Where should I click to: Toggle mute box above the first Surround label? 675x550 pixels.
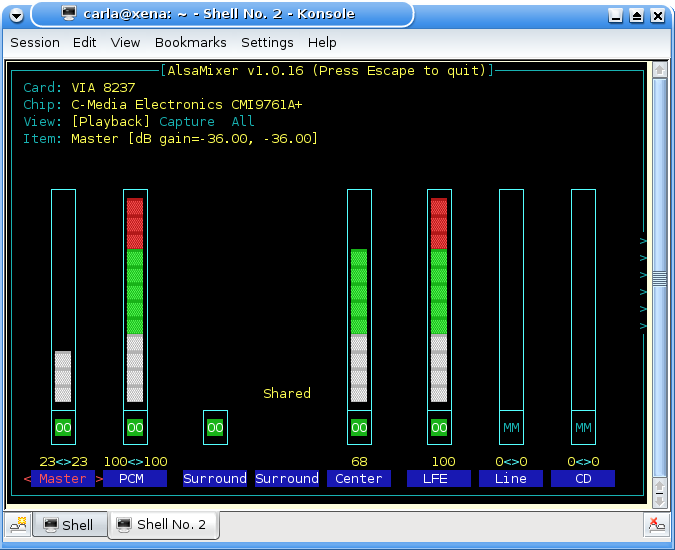(215, 427)
